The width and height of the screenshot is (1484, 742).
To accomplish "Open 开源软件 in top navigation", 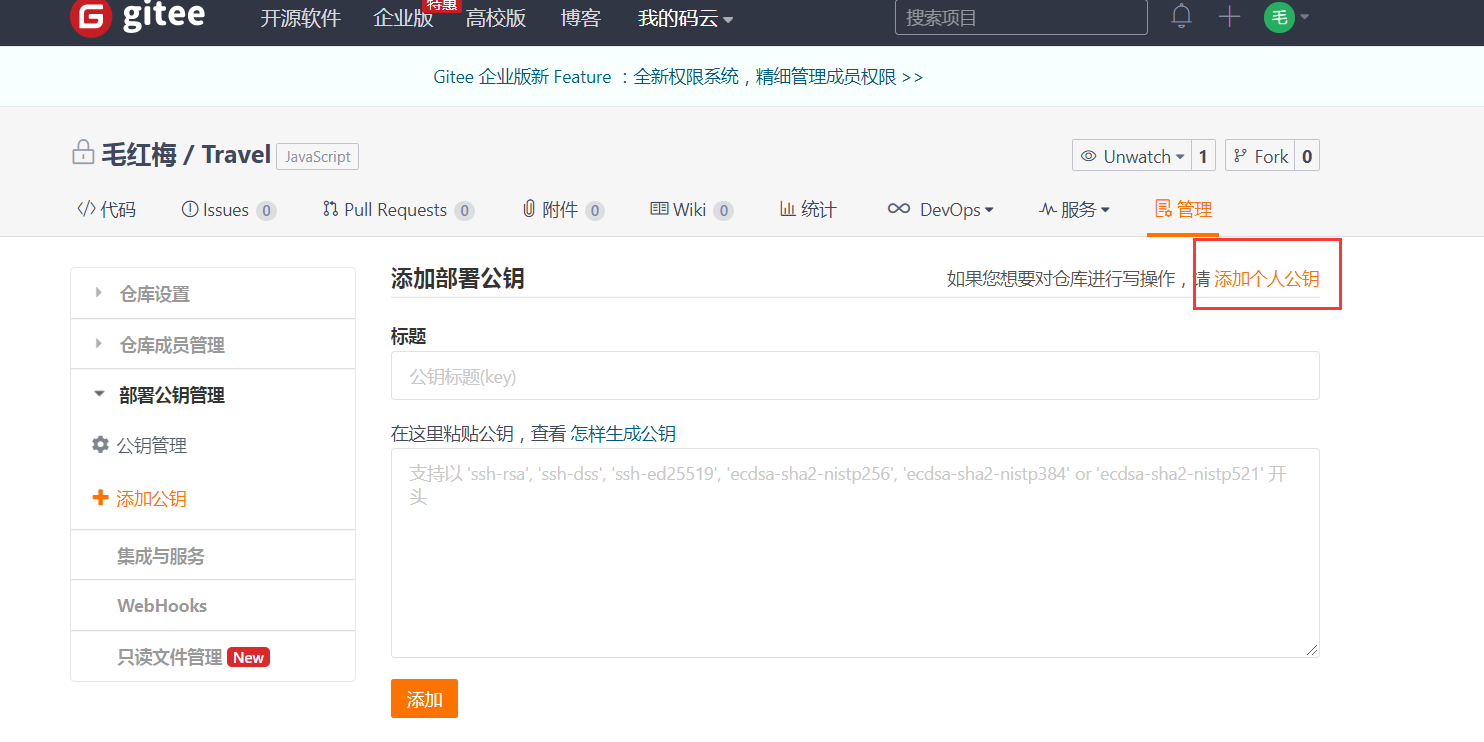I will coord(300,18).
